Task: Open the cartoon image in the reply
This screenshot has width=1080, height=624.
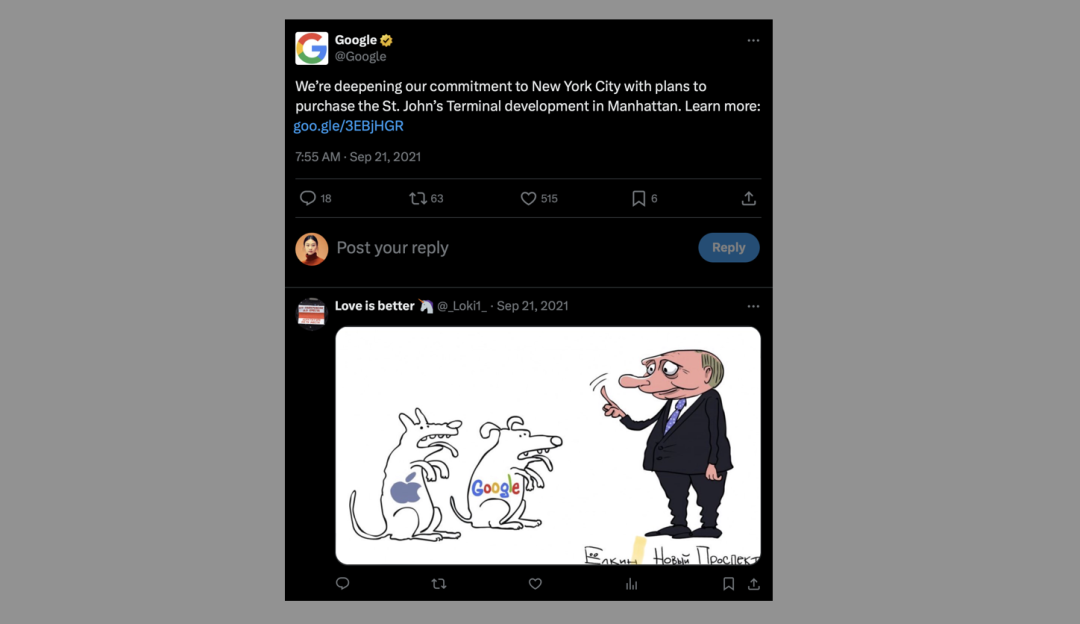Action: click(x=547, y=445)
